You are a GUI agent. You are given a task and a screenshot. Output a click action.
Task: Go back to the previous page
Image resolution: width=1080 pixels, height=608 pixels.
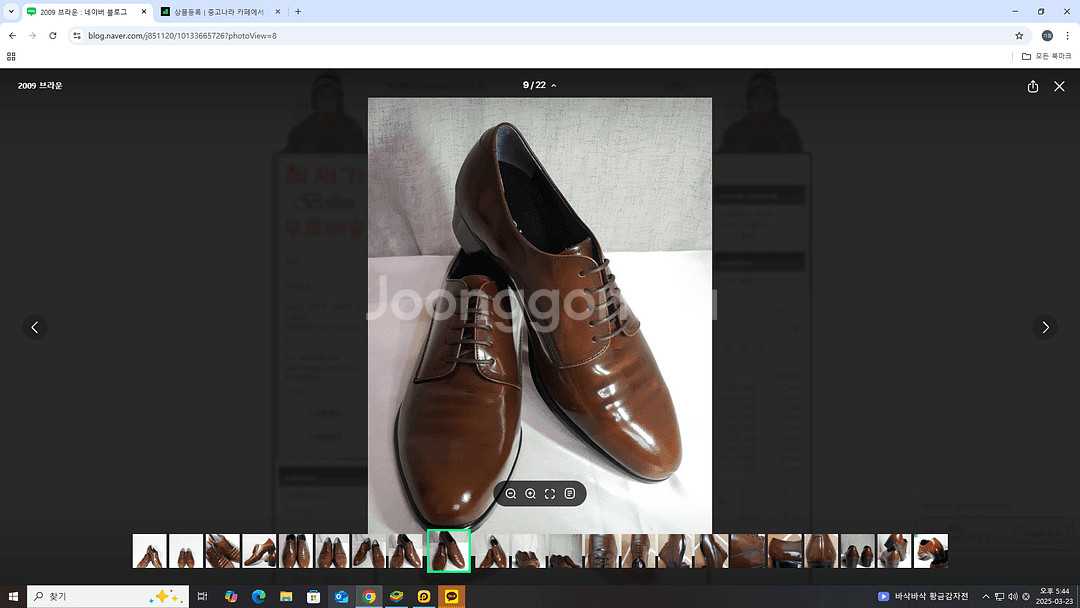(x=12, y=36)
